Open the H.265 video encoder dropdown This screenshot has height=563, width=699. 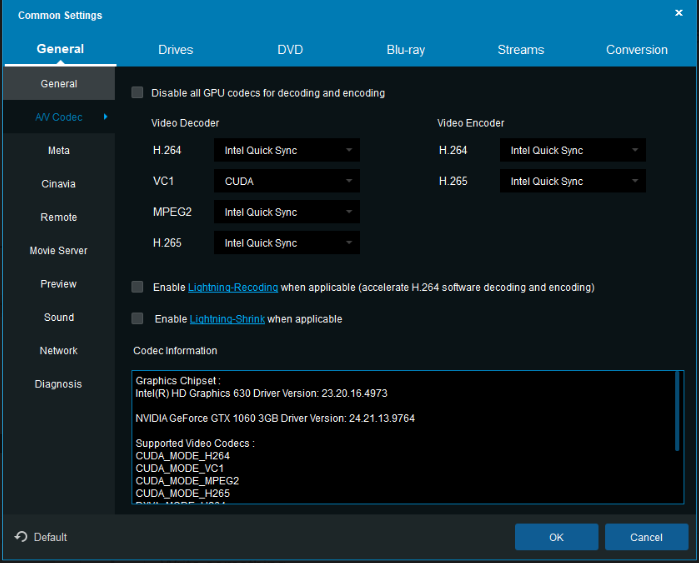(x=572, y=182)
